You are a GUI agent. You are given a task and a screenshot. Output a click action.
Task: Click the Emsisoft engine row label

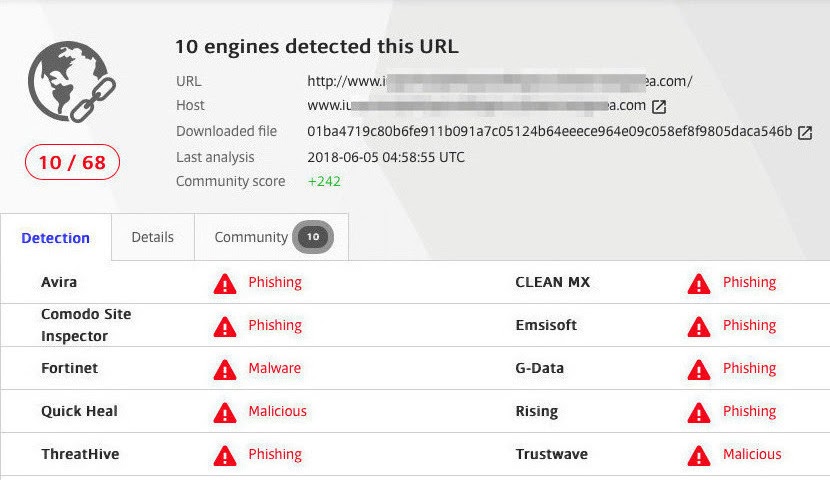(x=546, y=325)
